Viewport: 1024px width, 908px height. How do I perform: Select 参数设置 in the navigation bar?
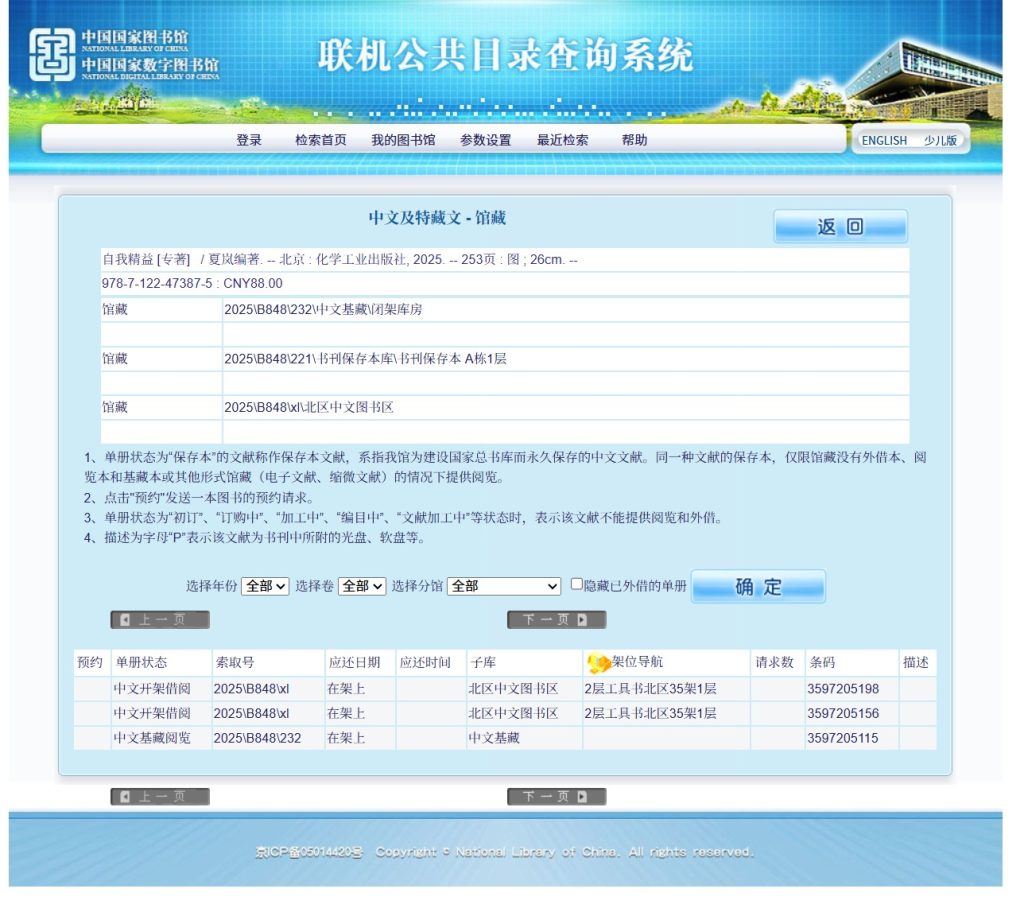coord(485,140)
